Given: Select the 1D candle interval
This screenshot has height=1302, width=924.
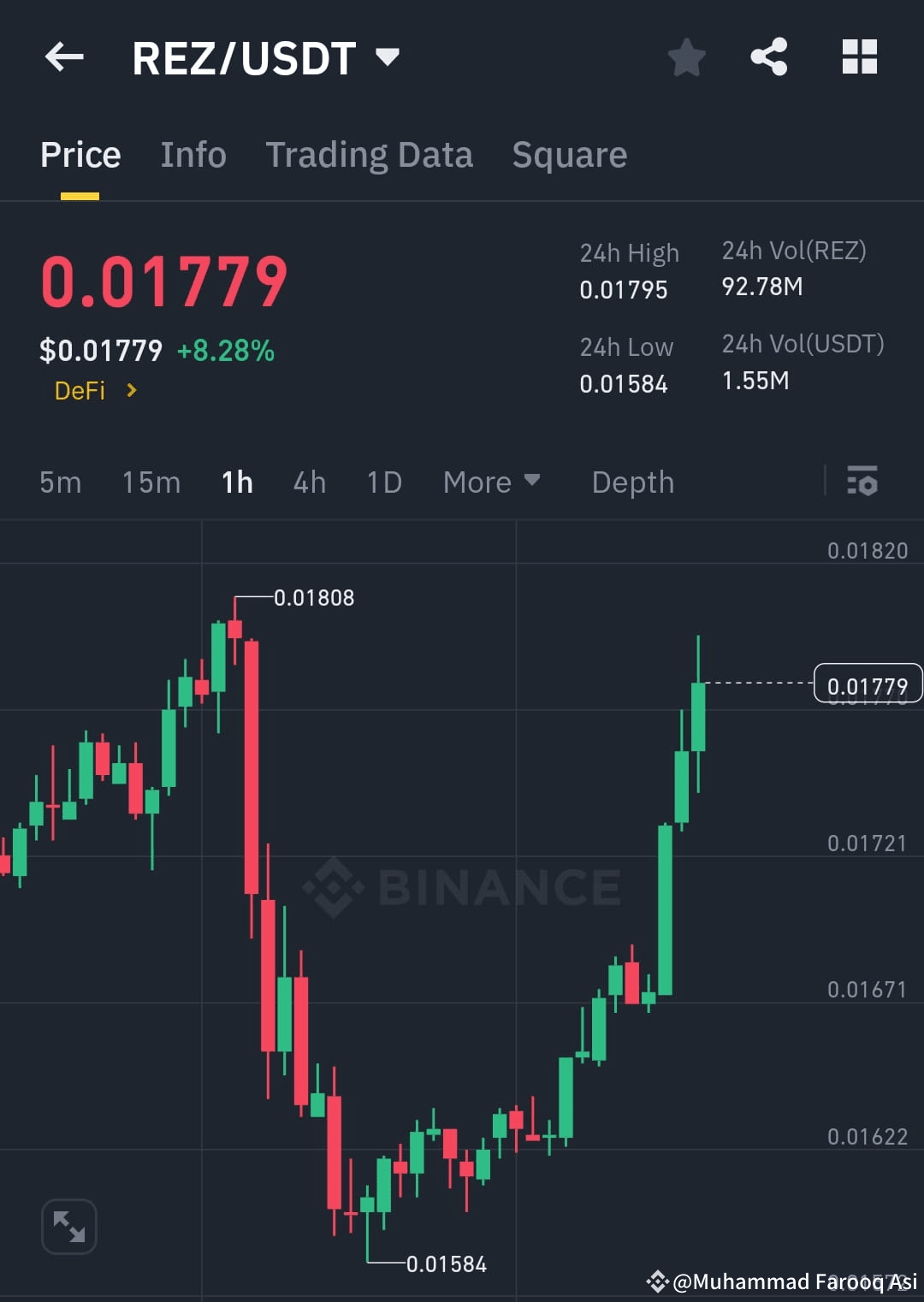Looking at the screenshot, I should (x=382, y=482).
